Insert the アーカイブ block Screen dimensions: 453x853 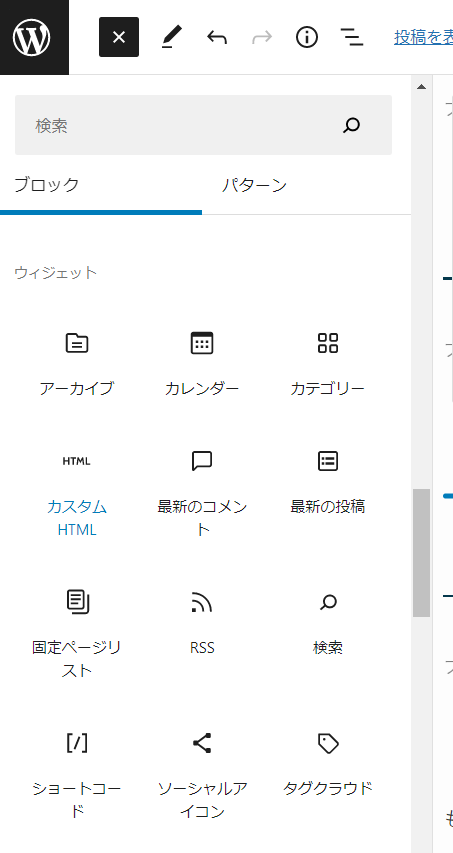[77, 363]
